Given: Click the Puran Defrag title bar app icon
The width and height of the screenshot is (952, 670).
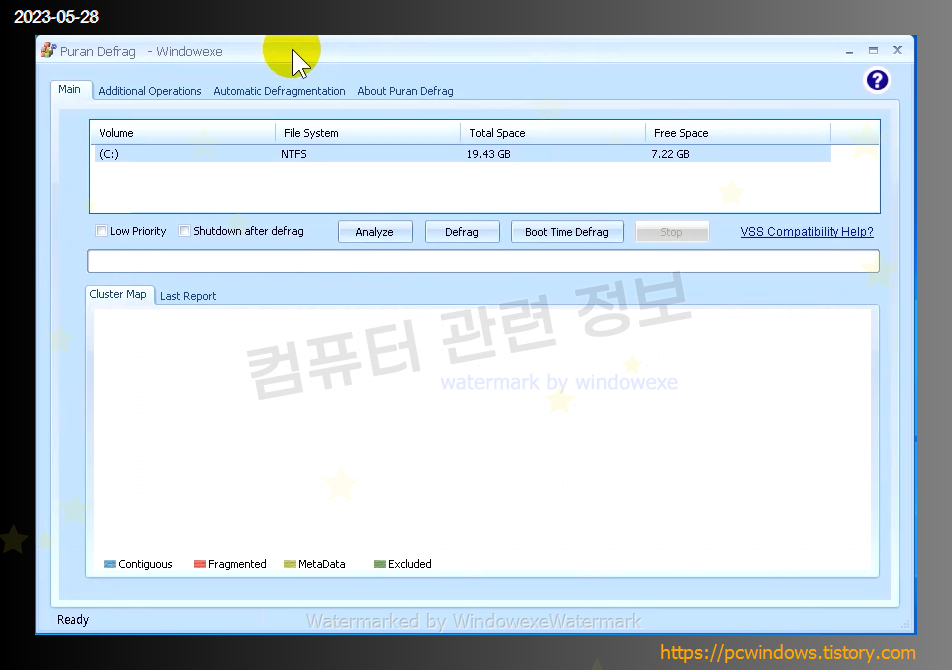Looking at the screenshot, I should [48, 50].
